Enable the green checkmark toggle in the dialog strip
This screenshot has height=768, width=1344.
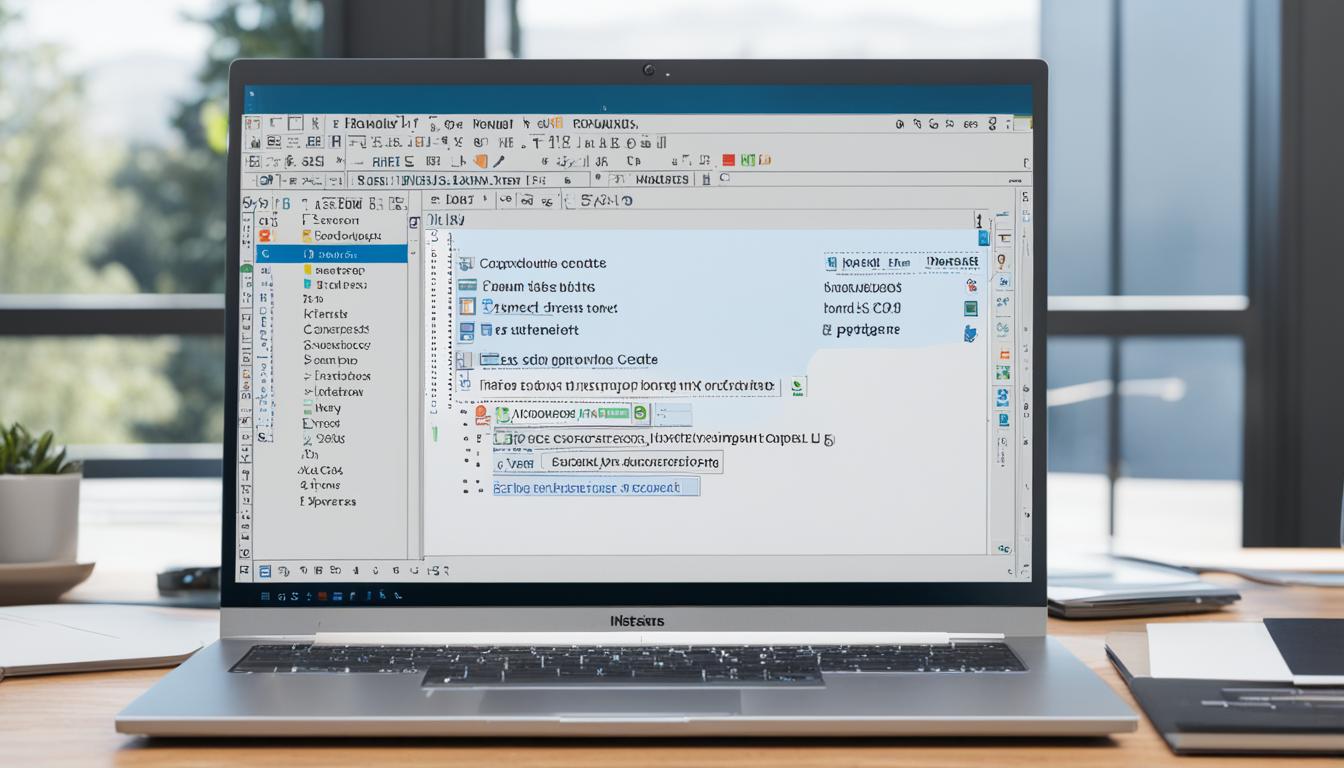(x=639, y=413)
